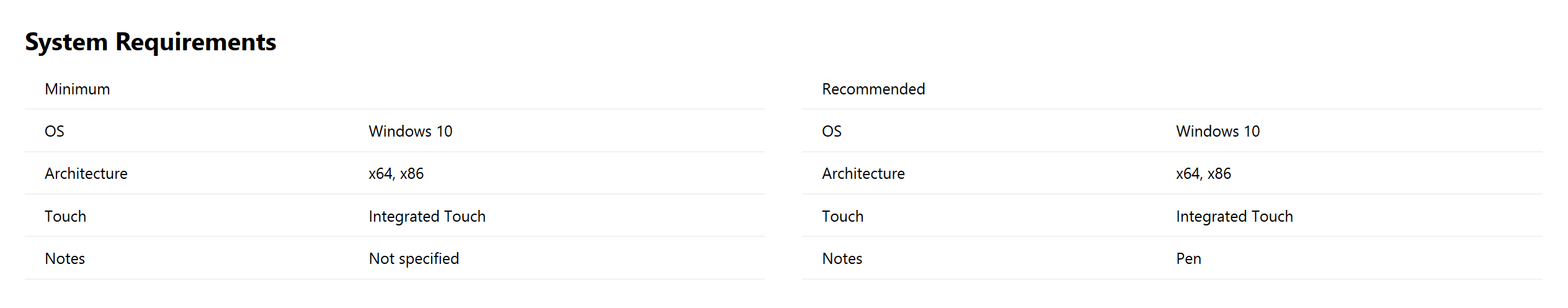The height and width of the screenshot is (308, 1568).
Task: Click the System Requirements heading
Action: (x=151, y=42)
